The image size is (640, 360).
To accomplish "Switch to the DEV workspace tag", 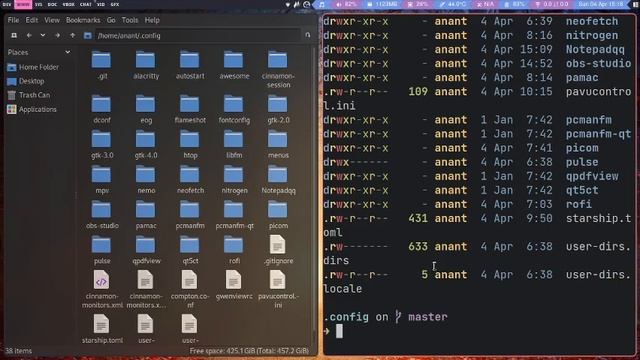I will [7, 4].
